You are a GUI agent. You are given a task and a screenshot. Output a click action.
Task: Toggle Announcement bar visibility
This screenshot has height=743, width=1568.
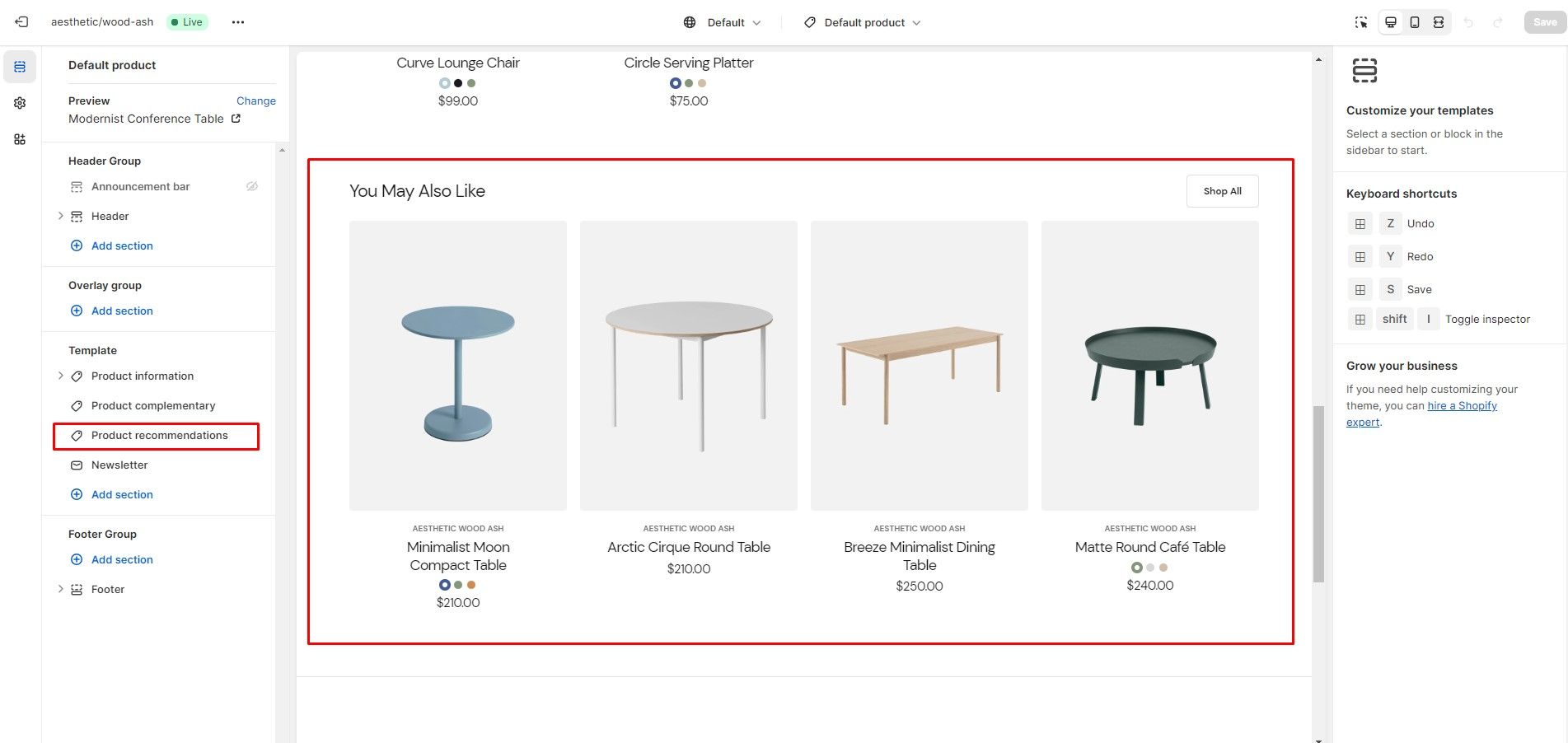(x=252, y=186)
